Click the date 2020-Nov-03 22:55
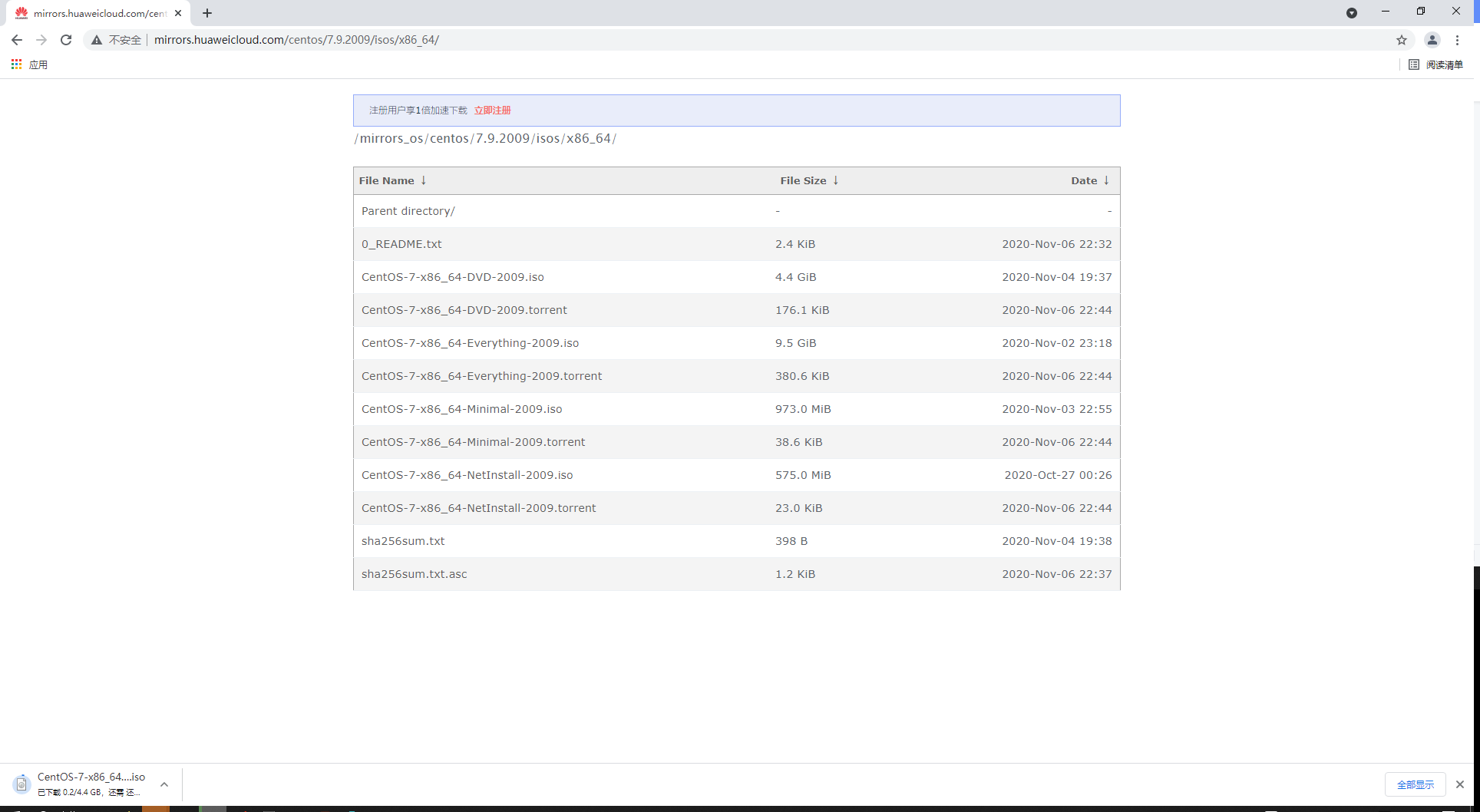The image size is (1480, 812). click(1057, 409)
